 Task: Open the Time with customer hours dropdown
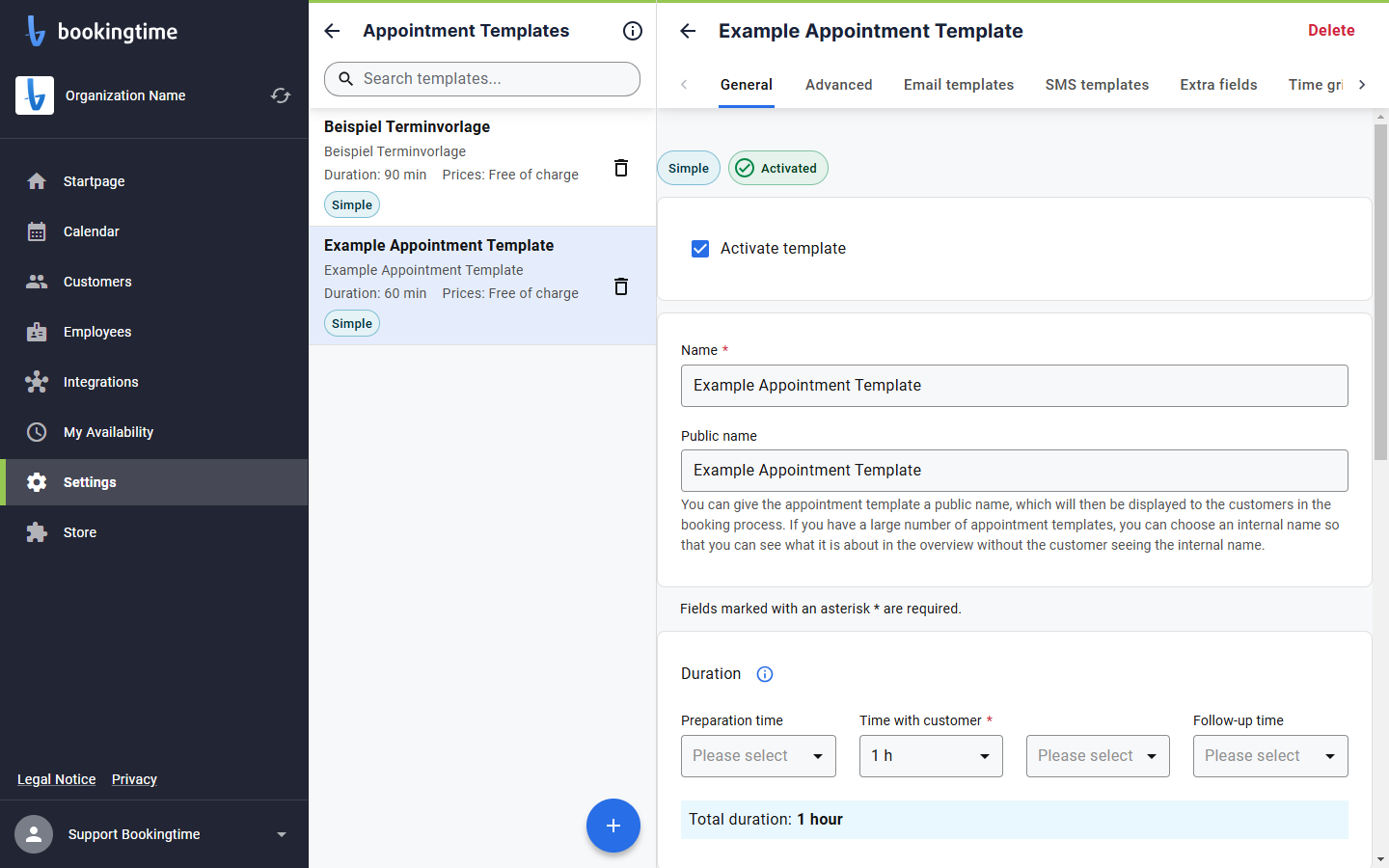(x=931, y=756)
